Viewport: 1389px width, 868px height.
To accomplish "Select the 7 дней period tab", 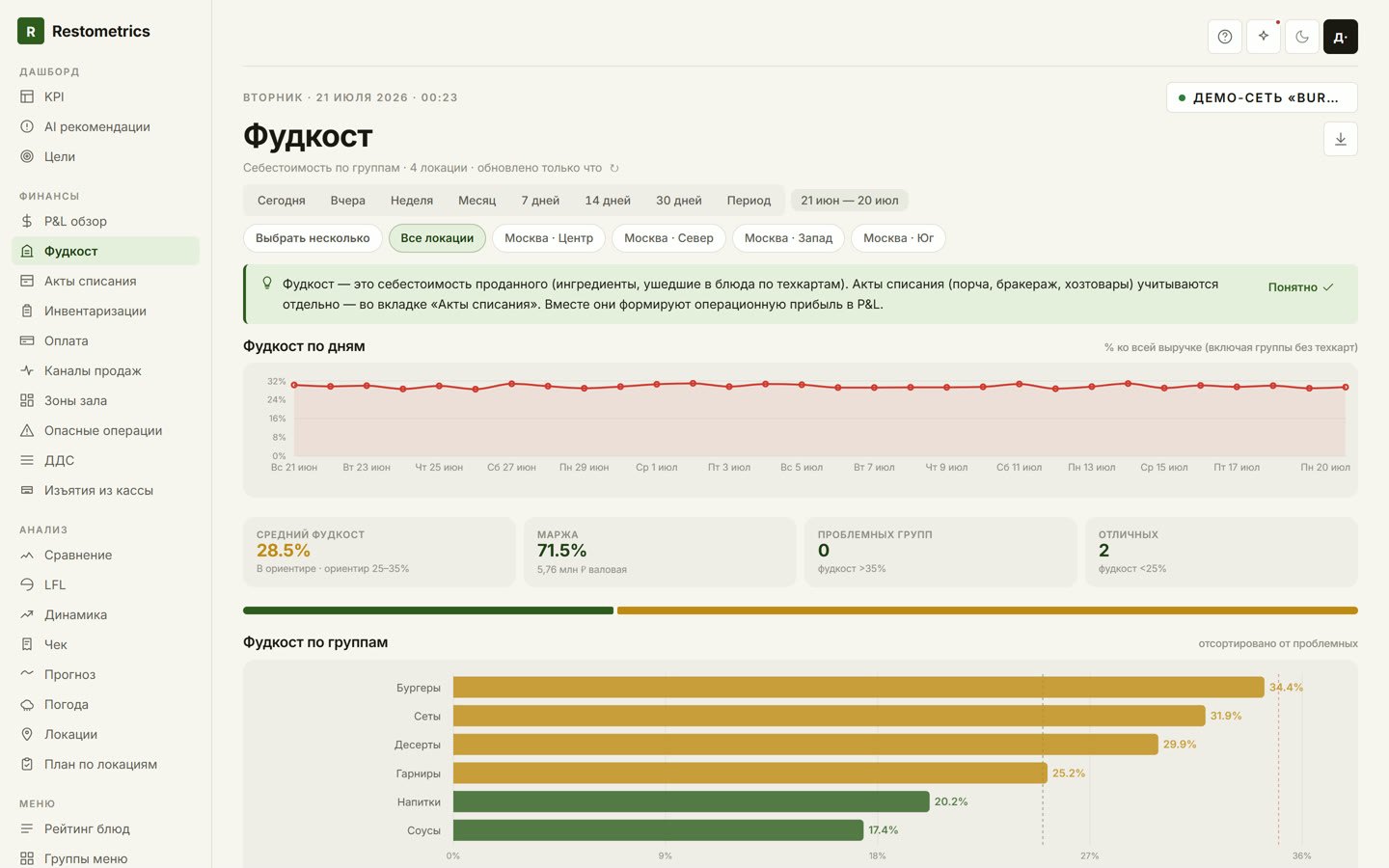I will click(540, 201).
